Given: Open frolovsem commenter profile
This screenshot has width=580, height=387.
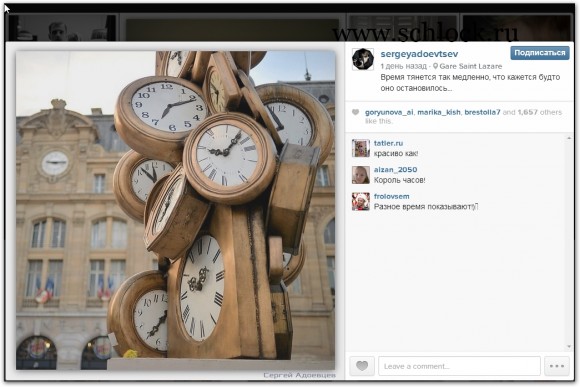Looking at the screenshot, I should click(391, 196).
